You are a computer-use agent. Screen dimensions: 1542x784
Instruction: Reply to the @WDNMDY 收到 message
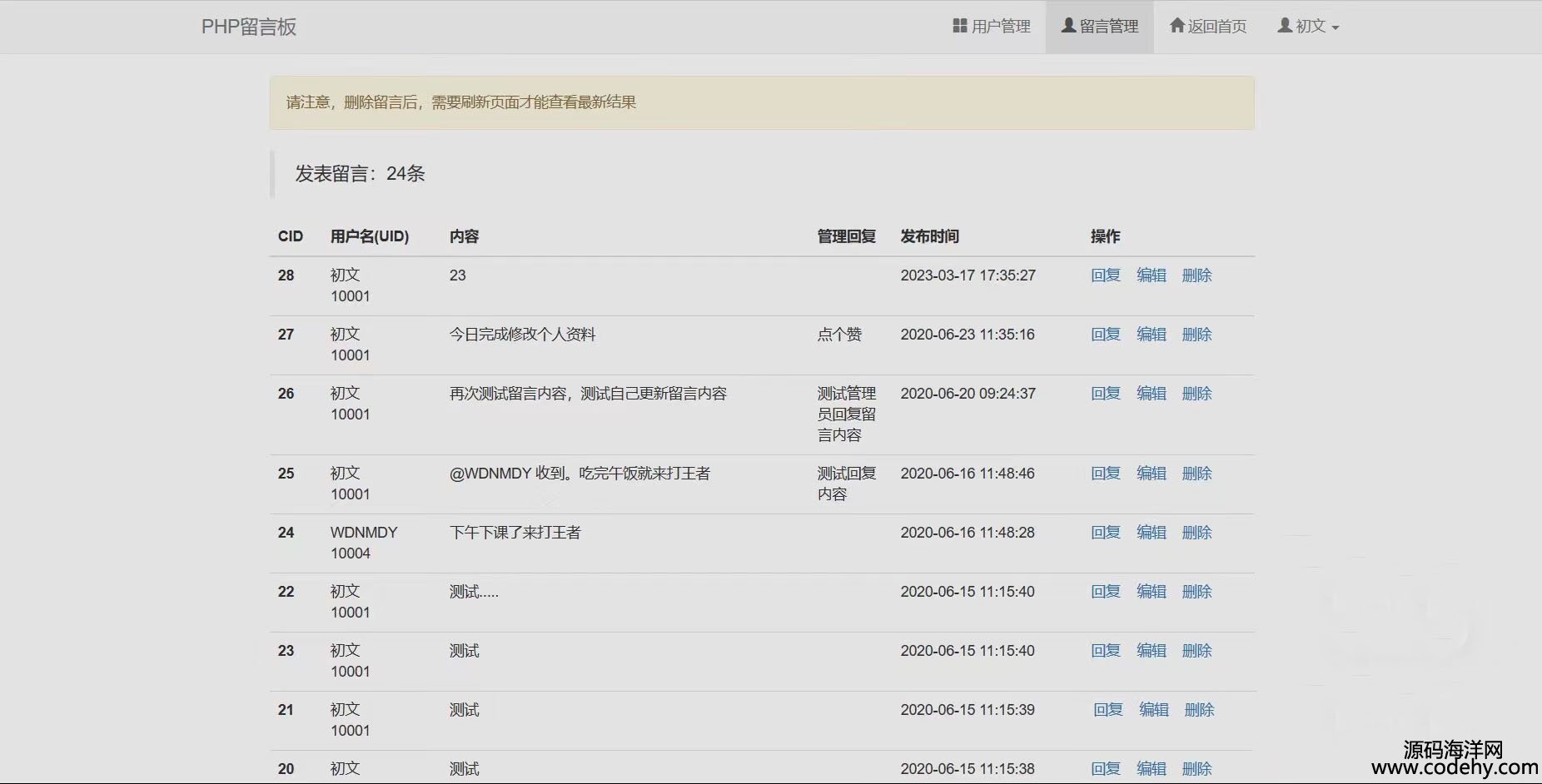tap(1105, 474)
